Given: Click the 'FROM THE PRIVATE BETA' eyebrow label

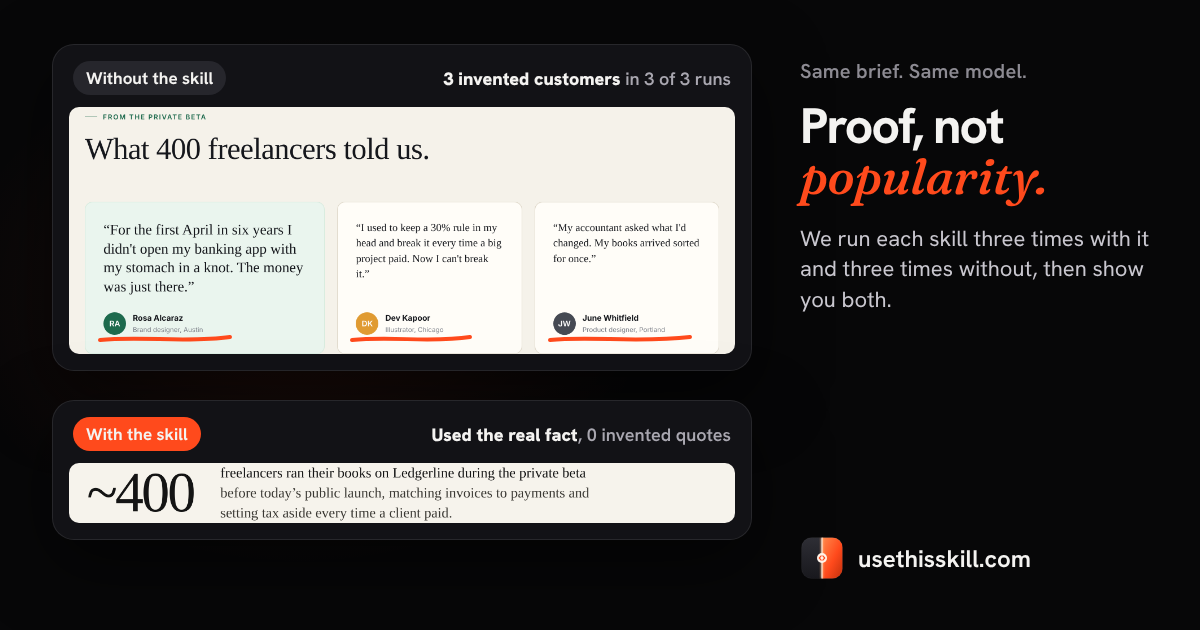Looking at the screenshot, I should pyautogui.click(x=154, y=117).
